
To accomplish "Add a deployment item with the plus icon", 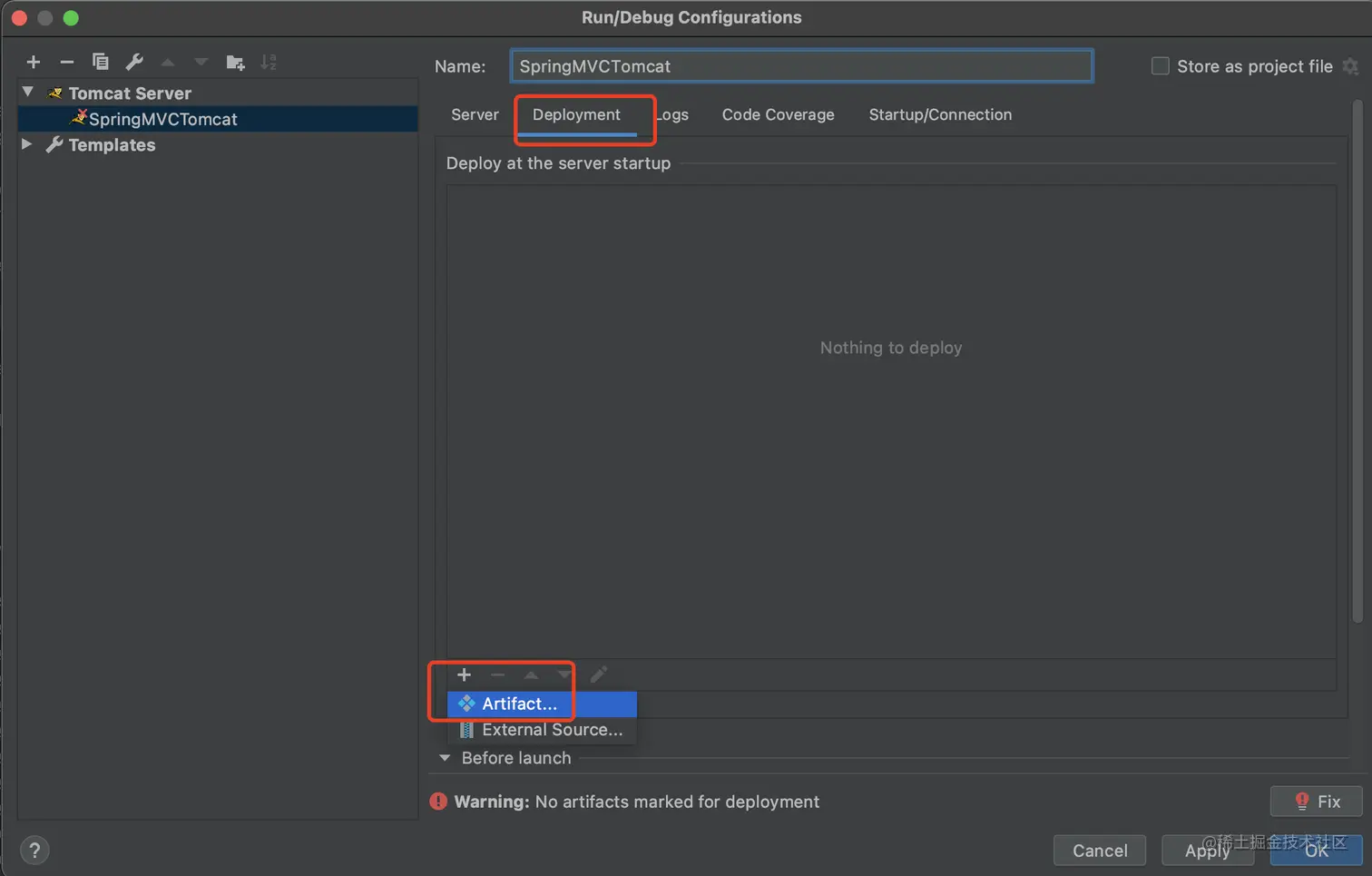I will (x=464, y=674).
